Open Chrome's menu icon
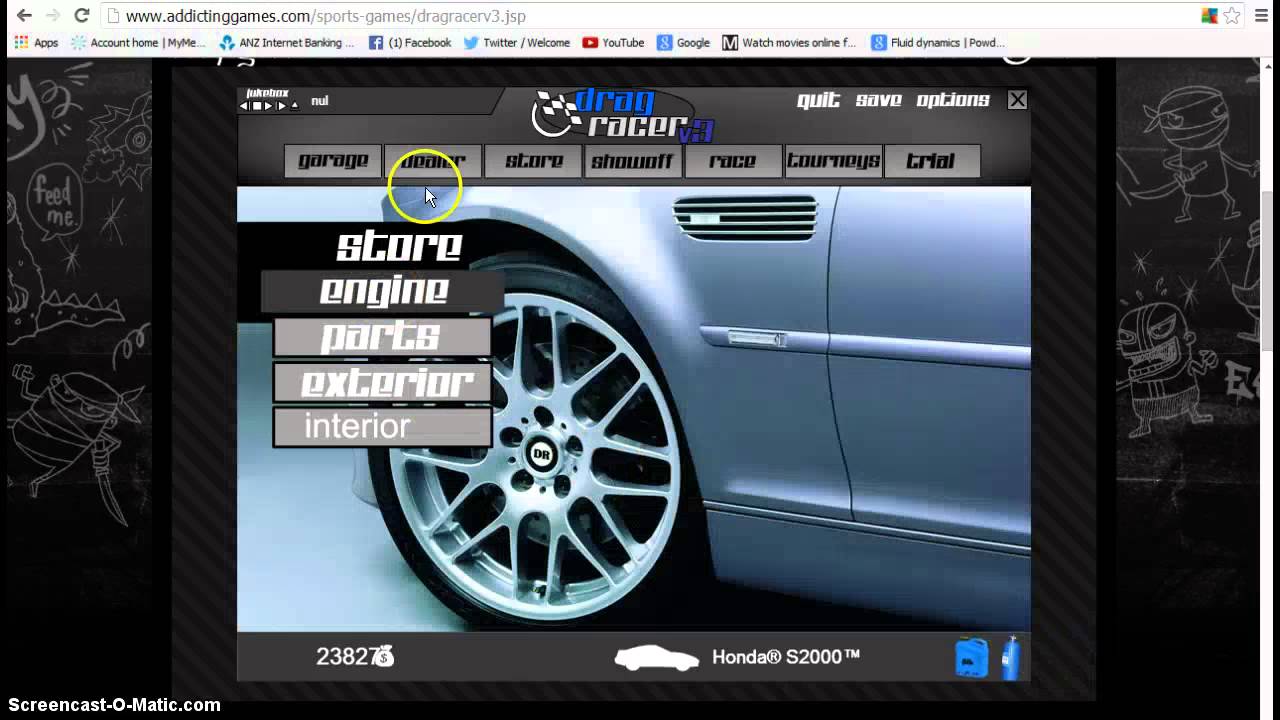1280x720 pixels. [1260, 16]
